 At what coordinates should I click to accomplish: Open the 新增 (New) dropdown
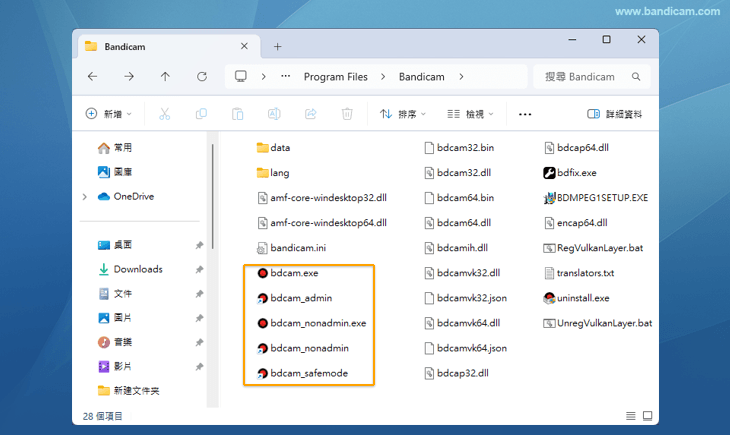coord(109,114)
